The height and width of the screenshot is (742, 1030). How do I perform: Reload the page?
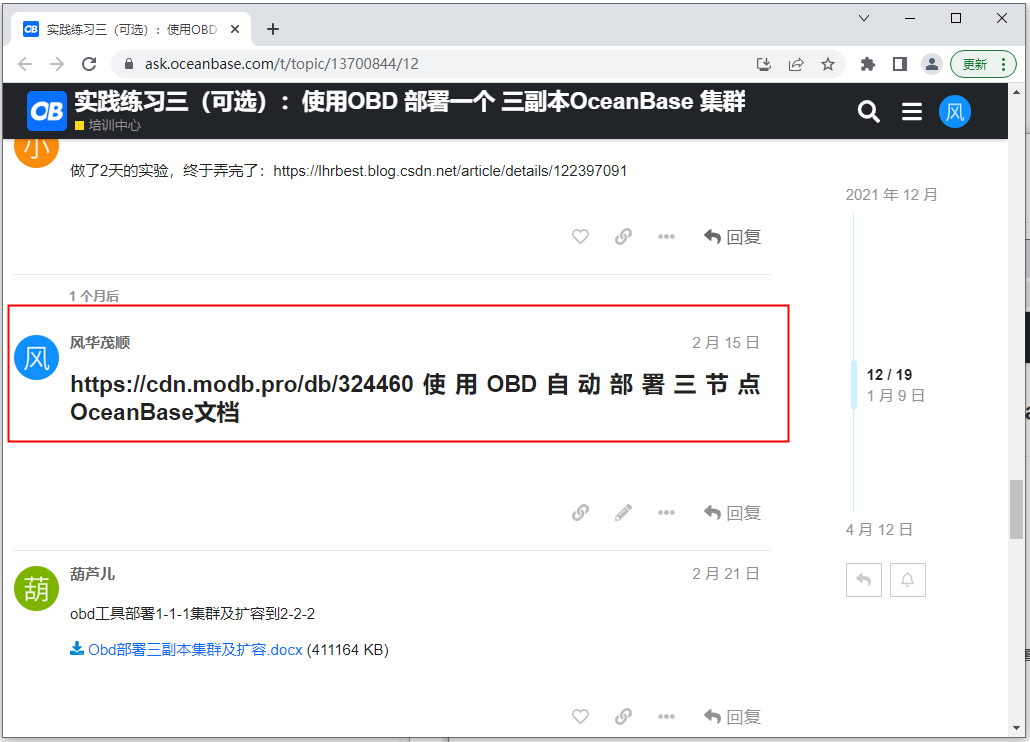tap(89, 64)
